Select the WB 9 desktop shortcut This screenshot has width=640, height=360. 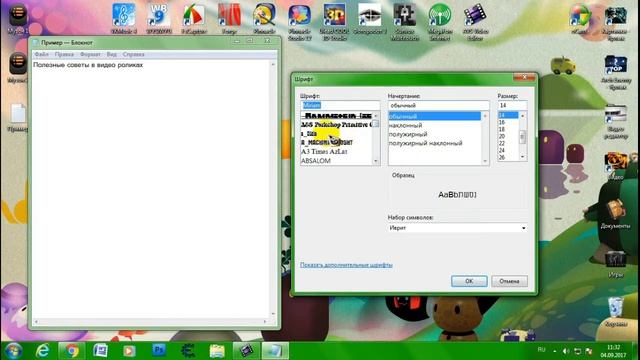(x=158, y=19)
